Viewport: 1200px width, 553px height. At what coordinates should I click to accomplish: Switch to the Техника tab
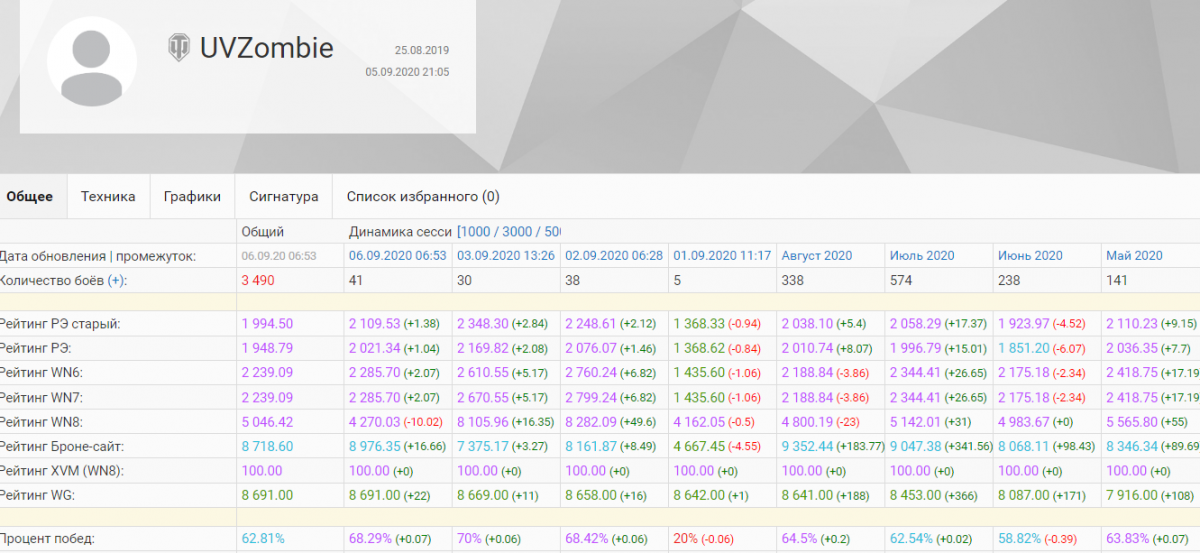pyautogui.click(x=108, y=197)
